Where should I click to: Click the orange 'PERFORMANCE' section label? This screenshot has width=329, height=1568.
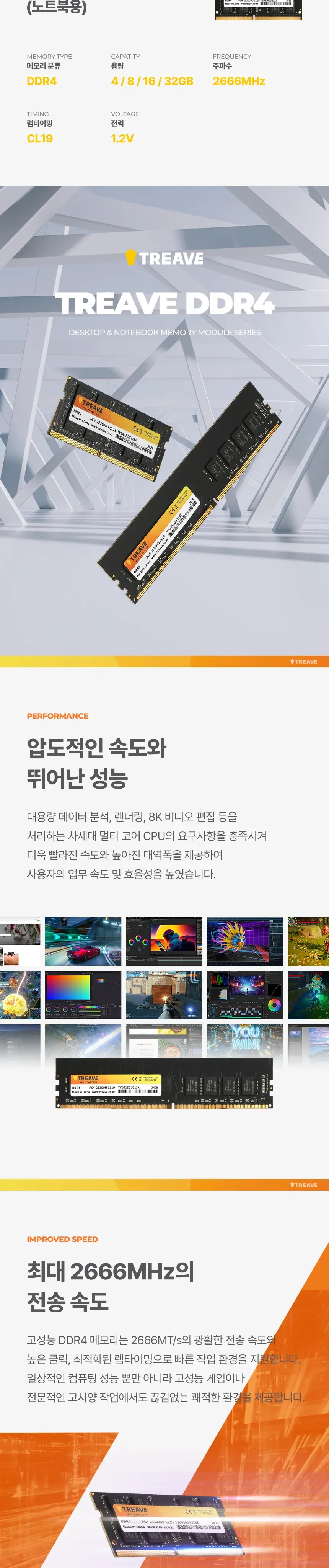(x=57, y=716)
